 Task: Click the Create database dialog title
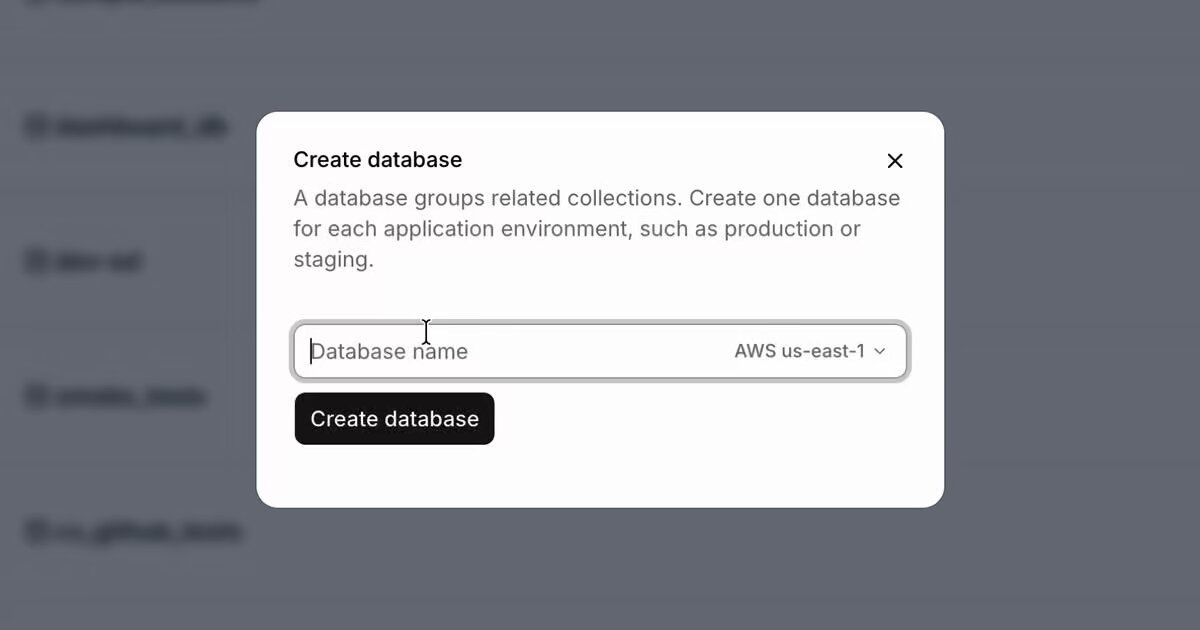(378, 160)
